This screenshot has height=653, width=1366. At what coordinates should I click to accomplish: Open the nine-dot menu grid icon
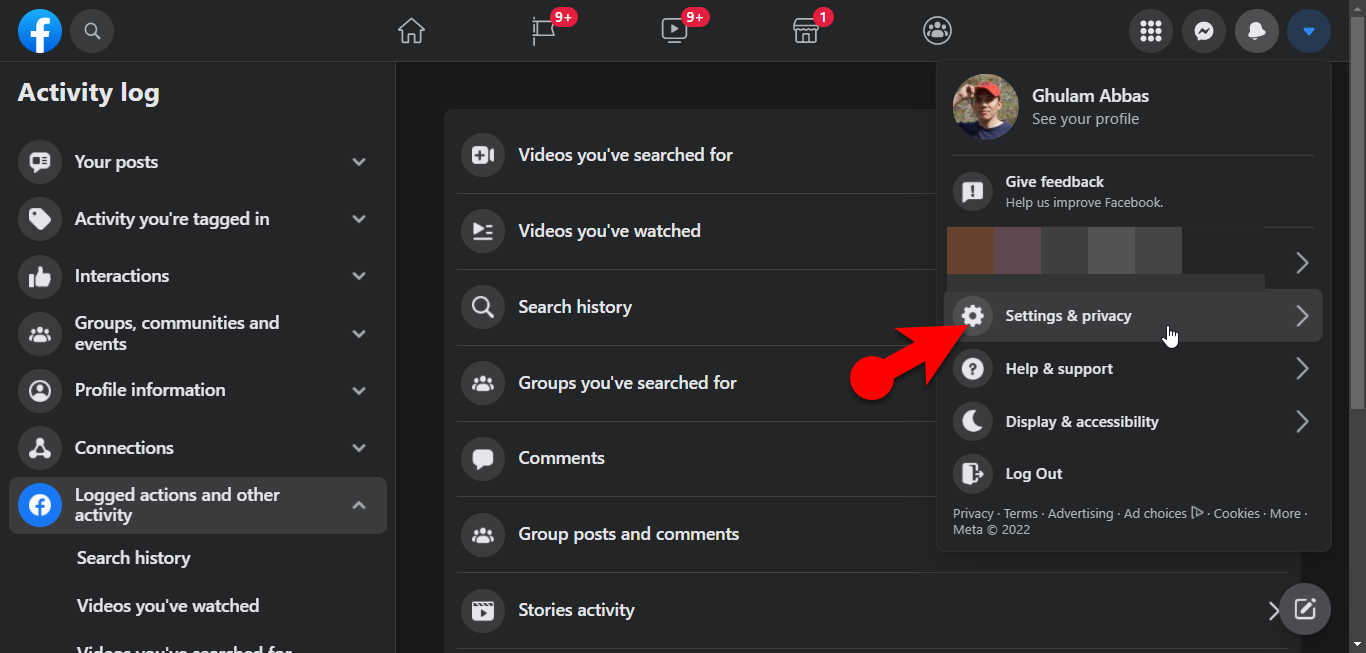point(1151,31)
